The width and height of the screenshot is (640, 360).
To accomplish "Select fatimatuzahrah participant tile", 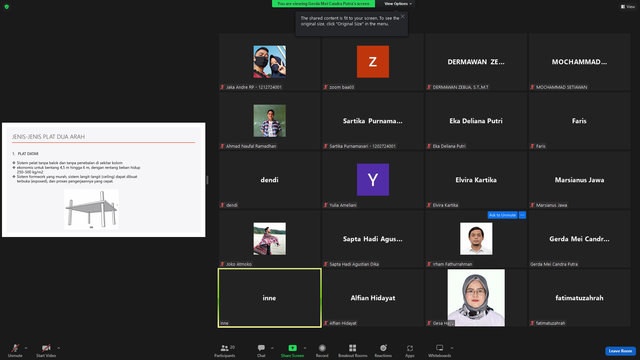I will coord(579,298).
